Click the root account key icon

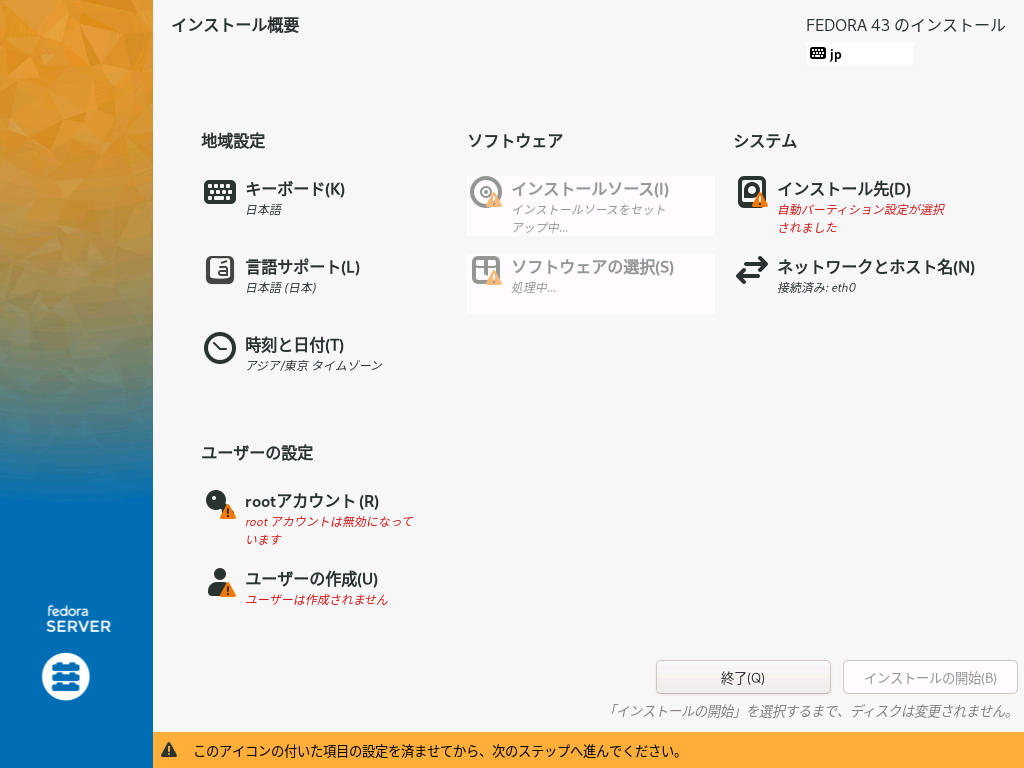[219, 503]
